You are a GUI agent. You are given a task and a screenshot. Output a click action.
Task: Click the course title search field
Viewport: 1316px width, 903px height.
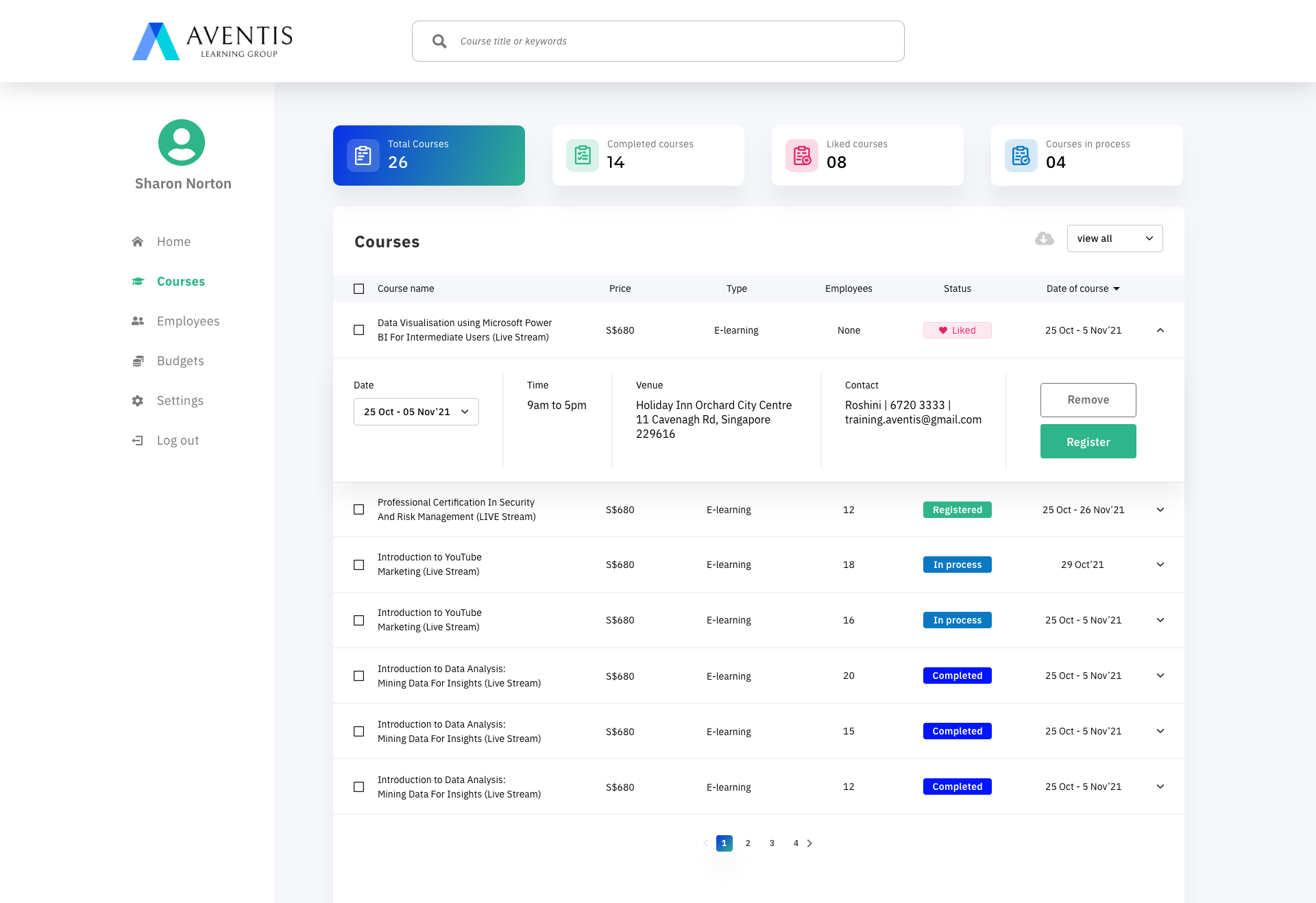(658, 41)
